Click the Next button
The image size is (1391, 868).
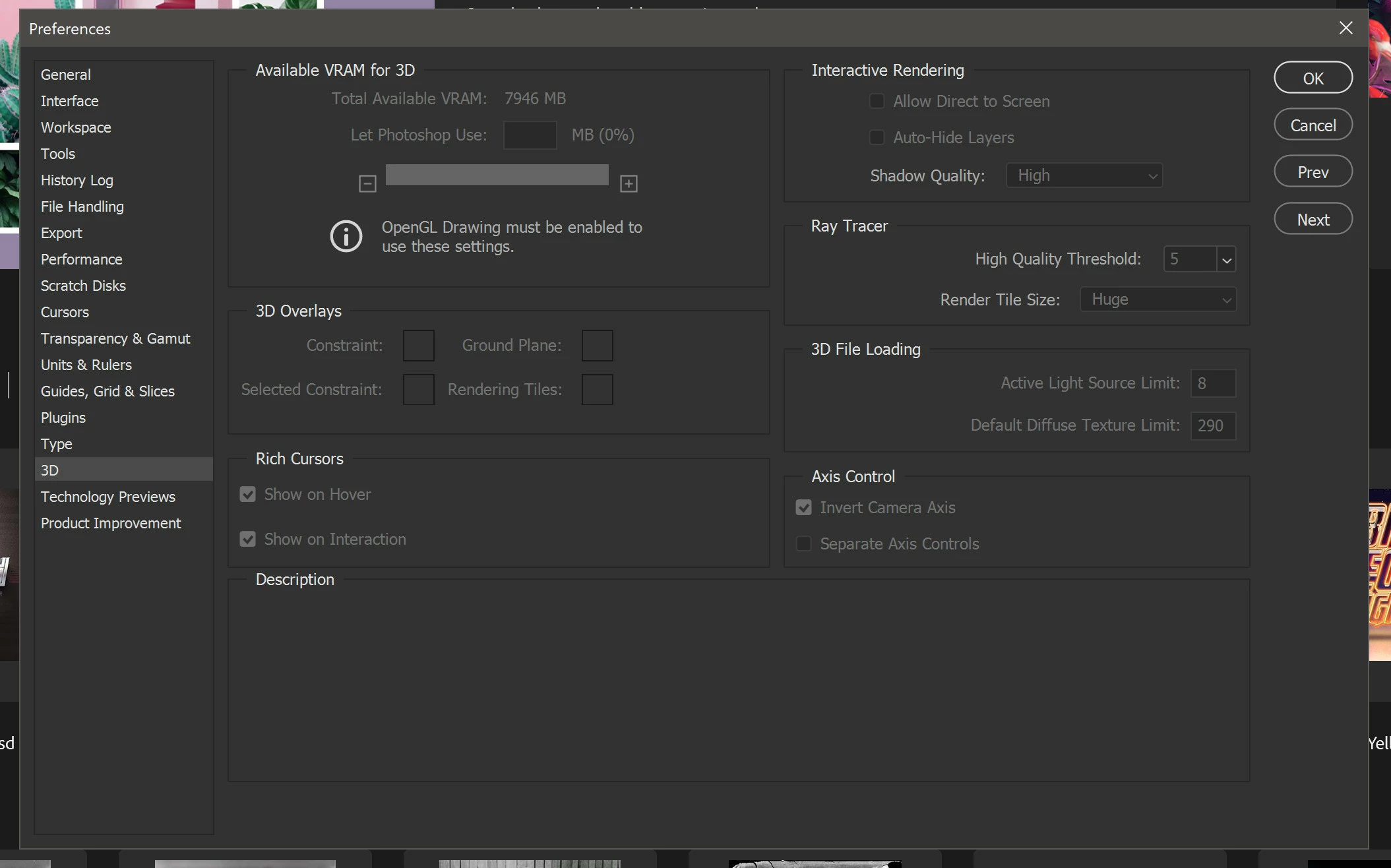click(x=1313, y=220)
